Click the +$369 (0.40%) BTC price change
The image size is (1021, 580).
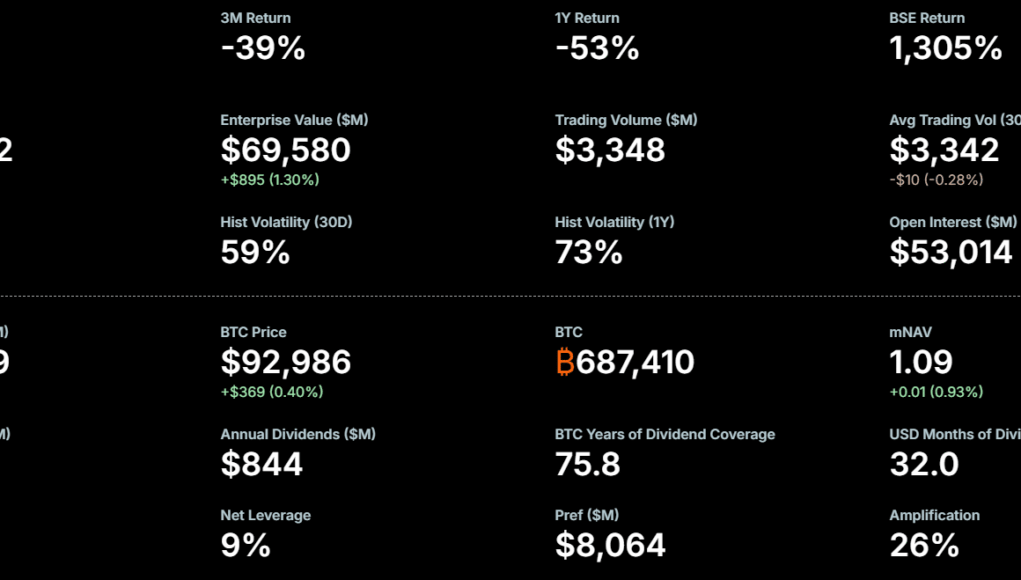[x=272, y=392]
